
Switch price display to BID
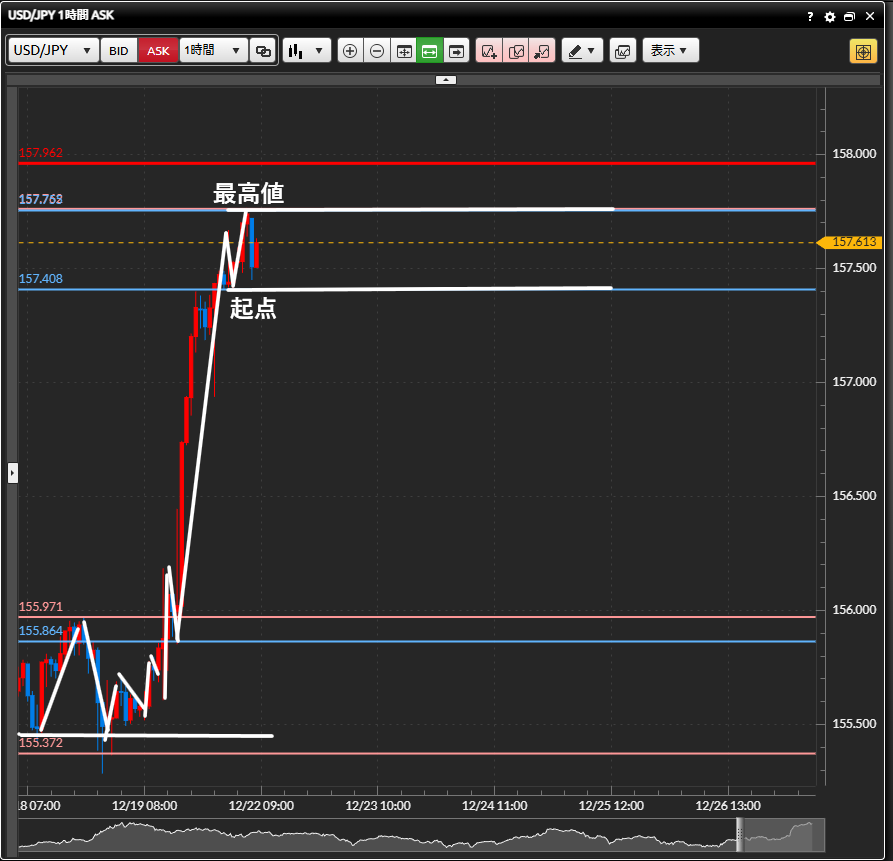click(119, 51)
